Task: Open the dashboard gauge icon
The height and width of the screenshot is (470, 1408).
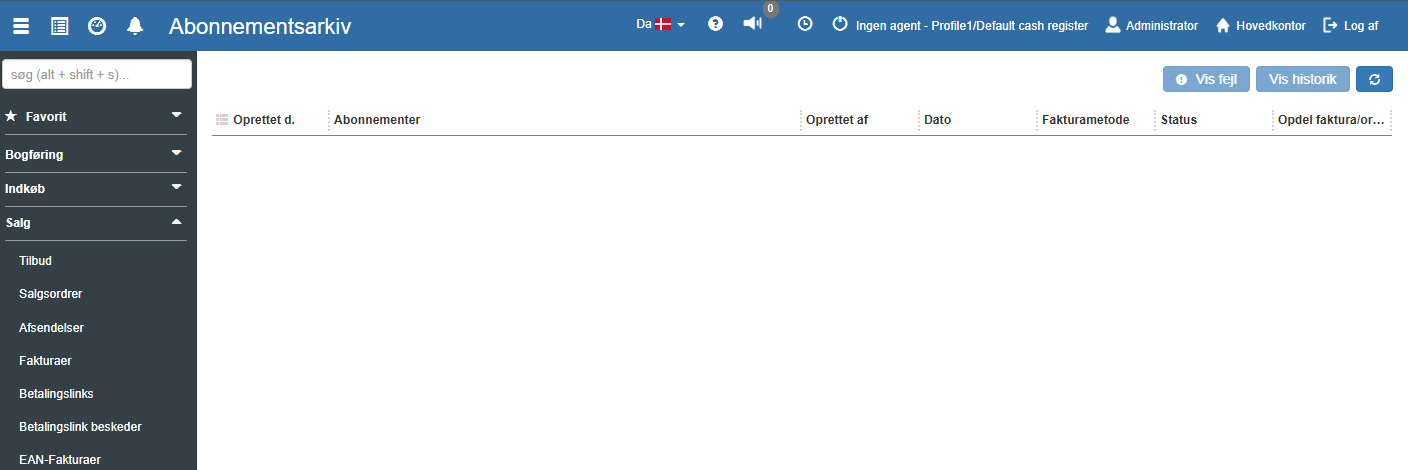Action: click(x=97, y=26)
